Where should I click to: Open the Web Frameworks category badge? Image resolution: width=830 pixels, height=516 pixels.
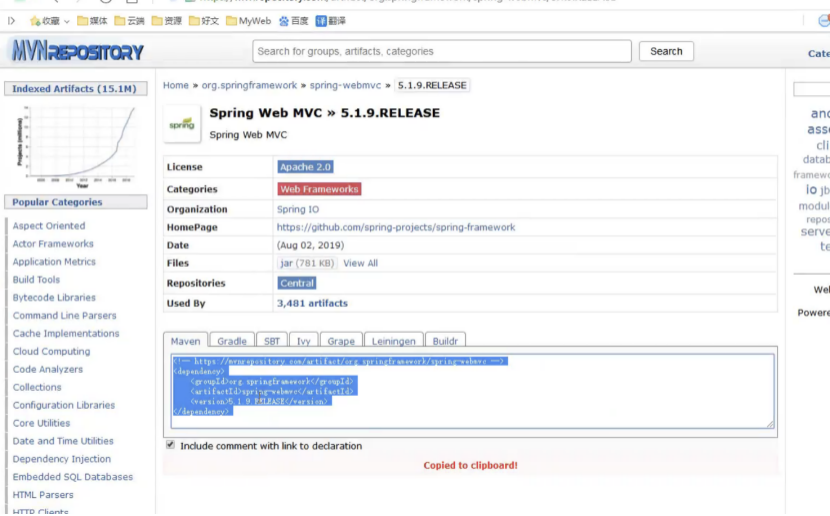tap(319, 189)
